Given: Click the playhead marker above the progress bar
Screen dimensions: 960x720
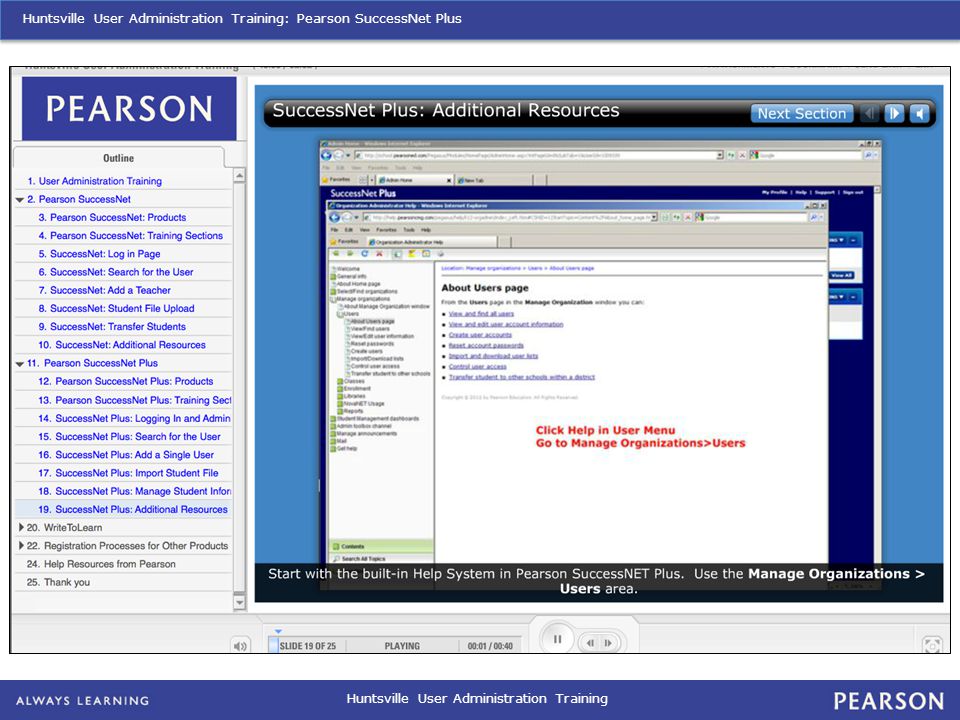Looking at the screenshot, I should (x=278, y=631).
